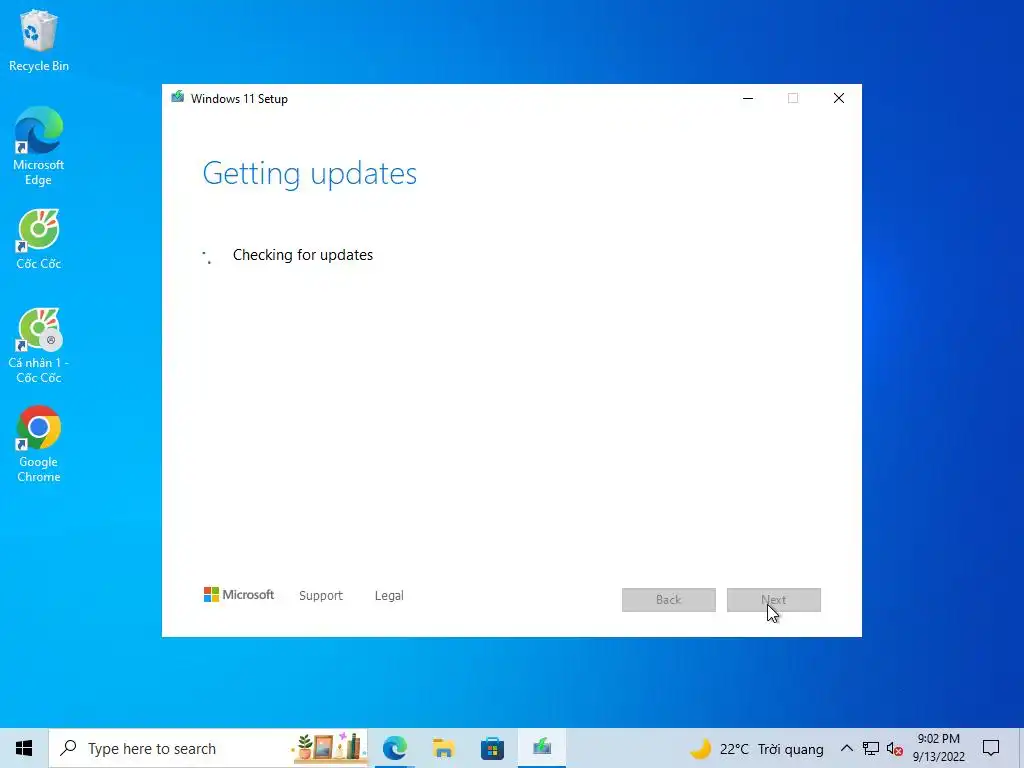
Task: Select the Google Chrome desktop shortcut
Action: coord(39,445)
